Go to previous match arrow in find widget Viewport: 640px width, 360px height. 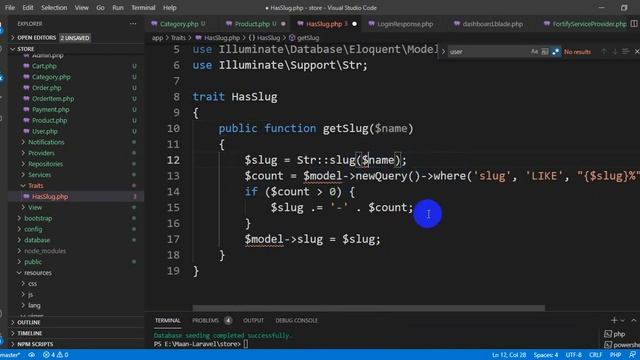coord(604,52)
